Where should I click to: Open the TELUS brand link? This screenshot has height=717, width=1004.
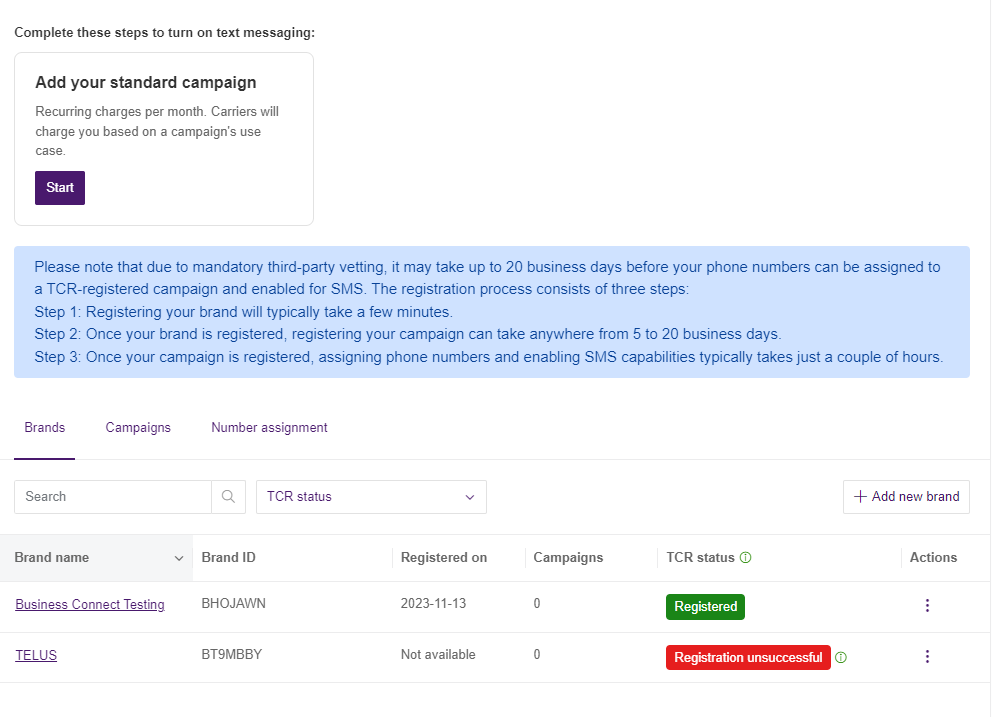click(x=36, y=656)
